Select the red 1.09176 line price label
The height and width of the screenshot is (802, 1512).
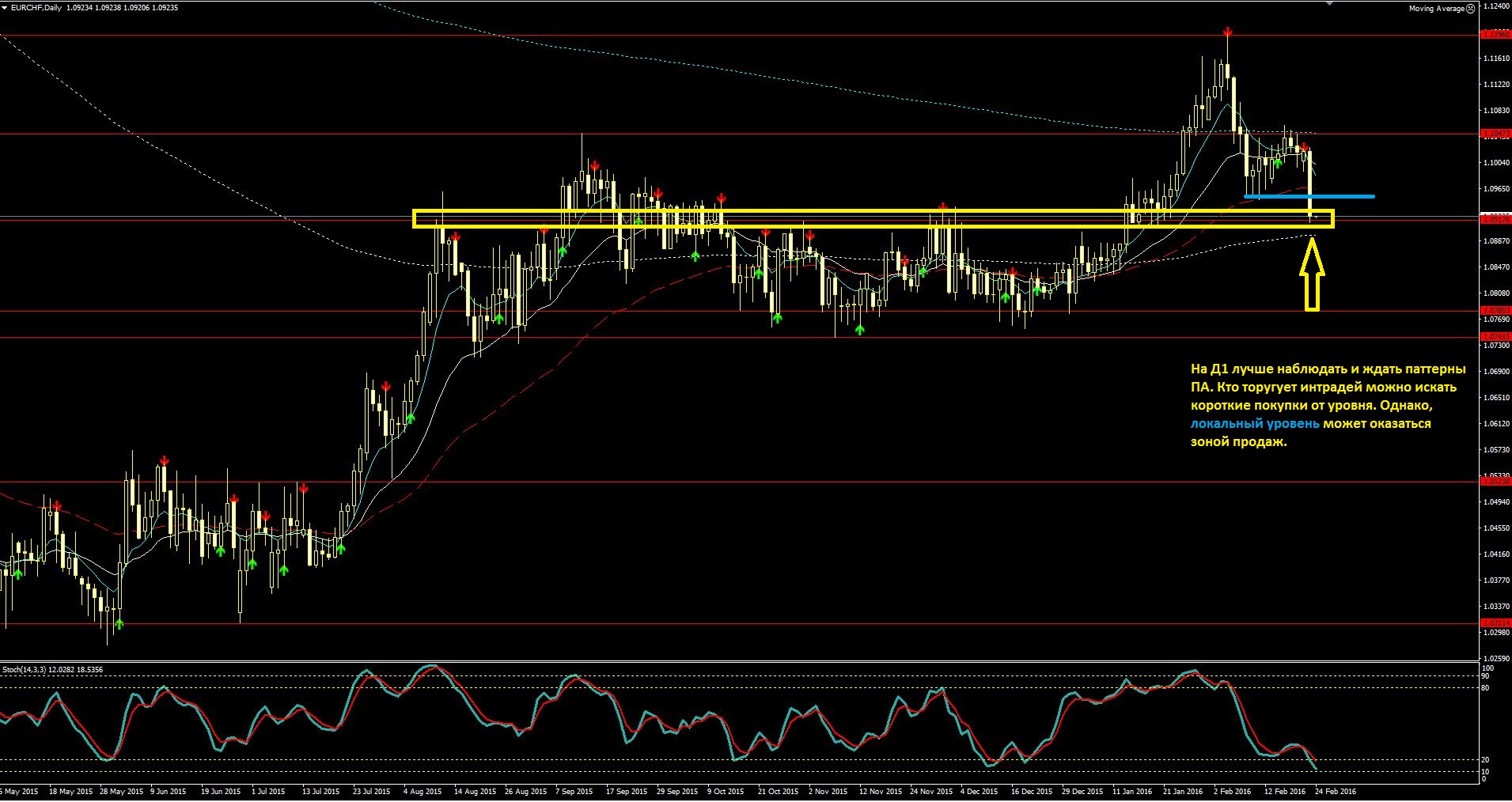tap(1495, 220)
